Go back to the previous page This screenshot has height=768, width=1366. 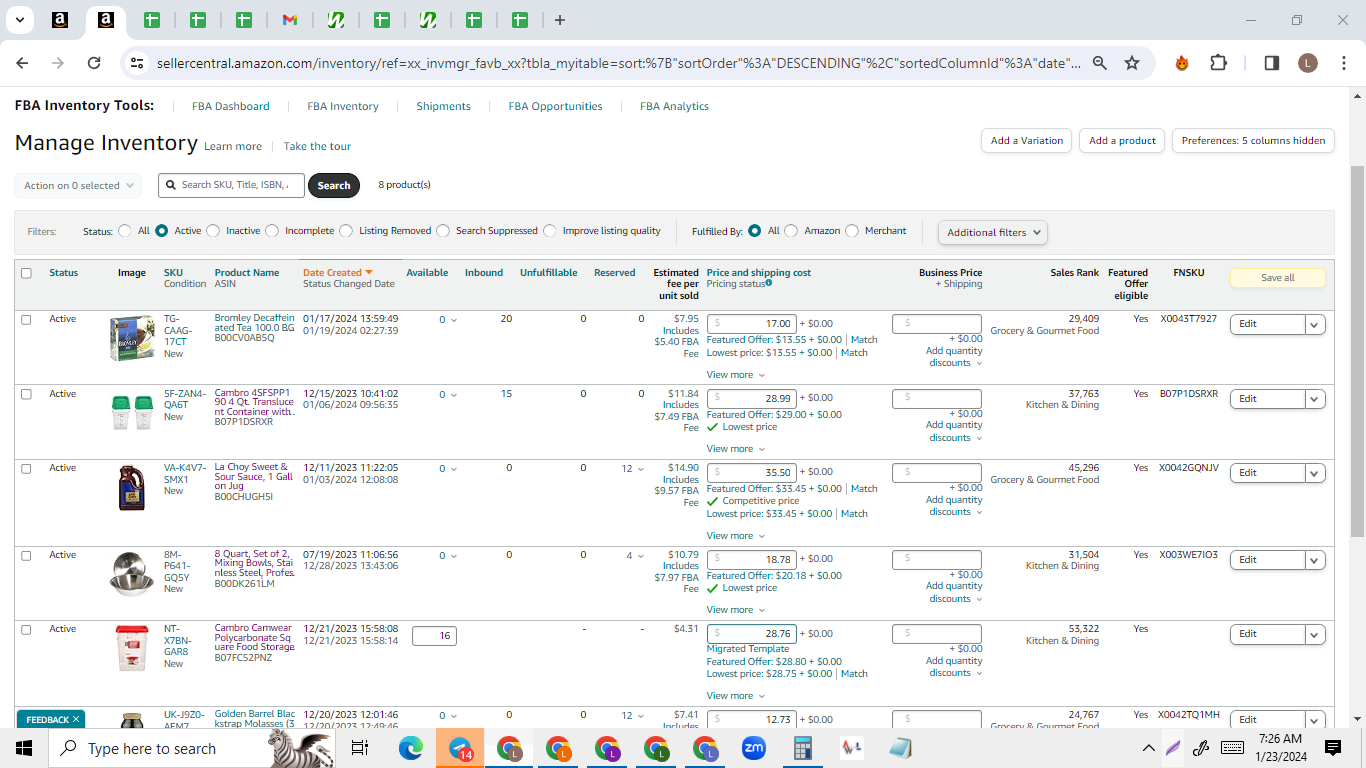(22, 63)
